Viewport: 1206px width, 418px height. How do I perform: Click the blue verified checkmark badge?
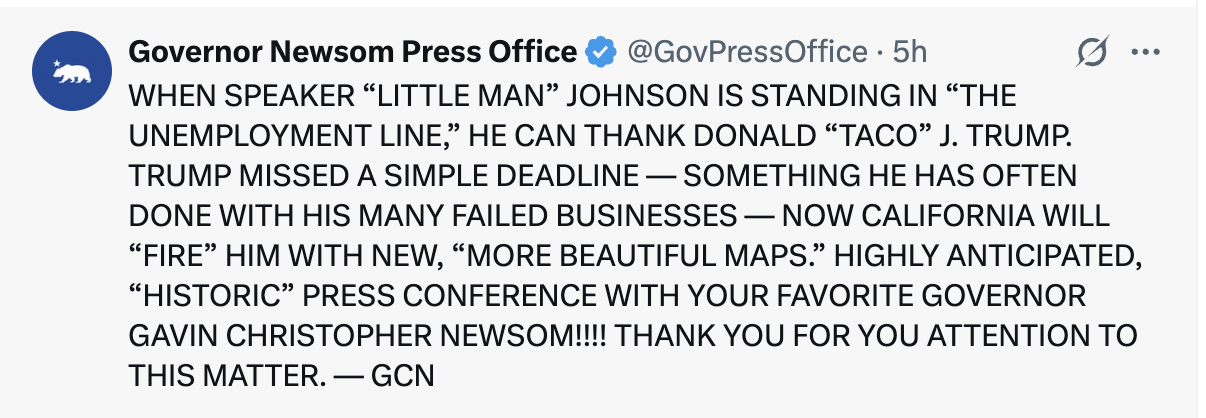point(599,52)
